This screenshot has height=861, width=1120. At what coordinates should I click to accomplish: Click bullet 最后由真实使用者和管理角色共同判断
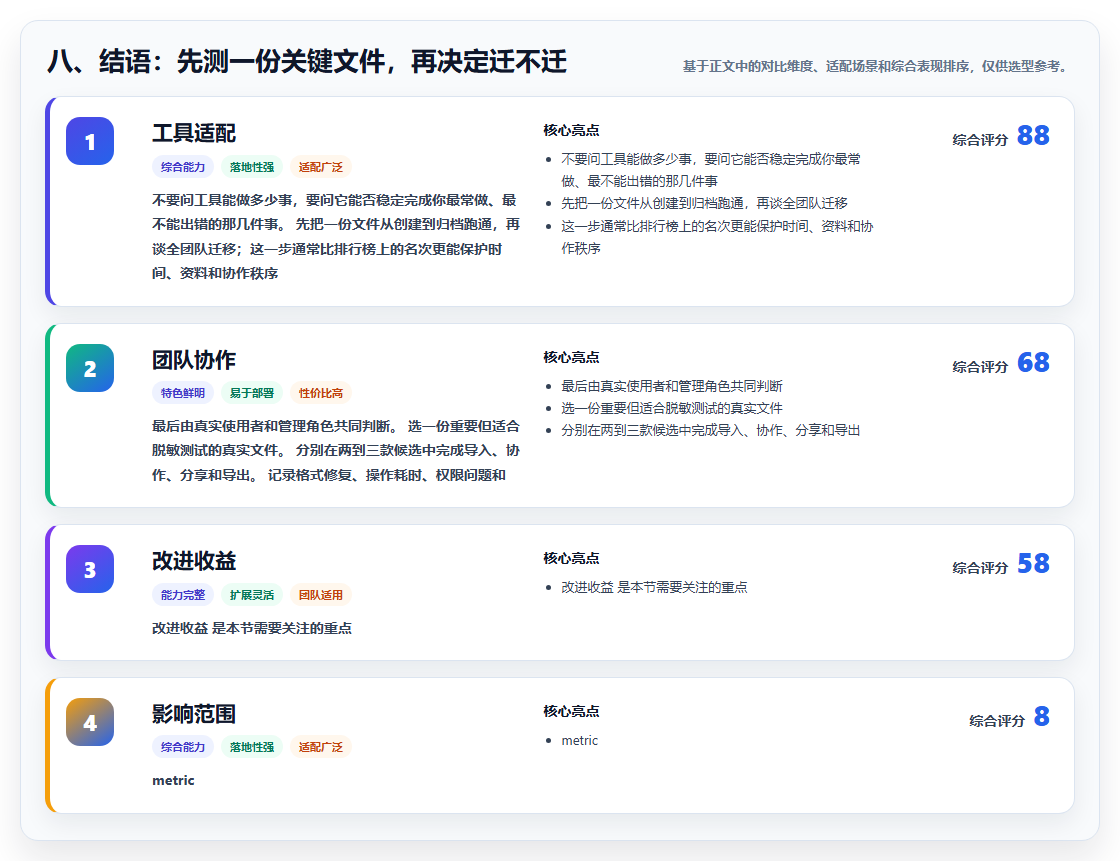pos(671,386)
